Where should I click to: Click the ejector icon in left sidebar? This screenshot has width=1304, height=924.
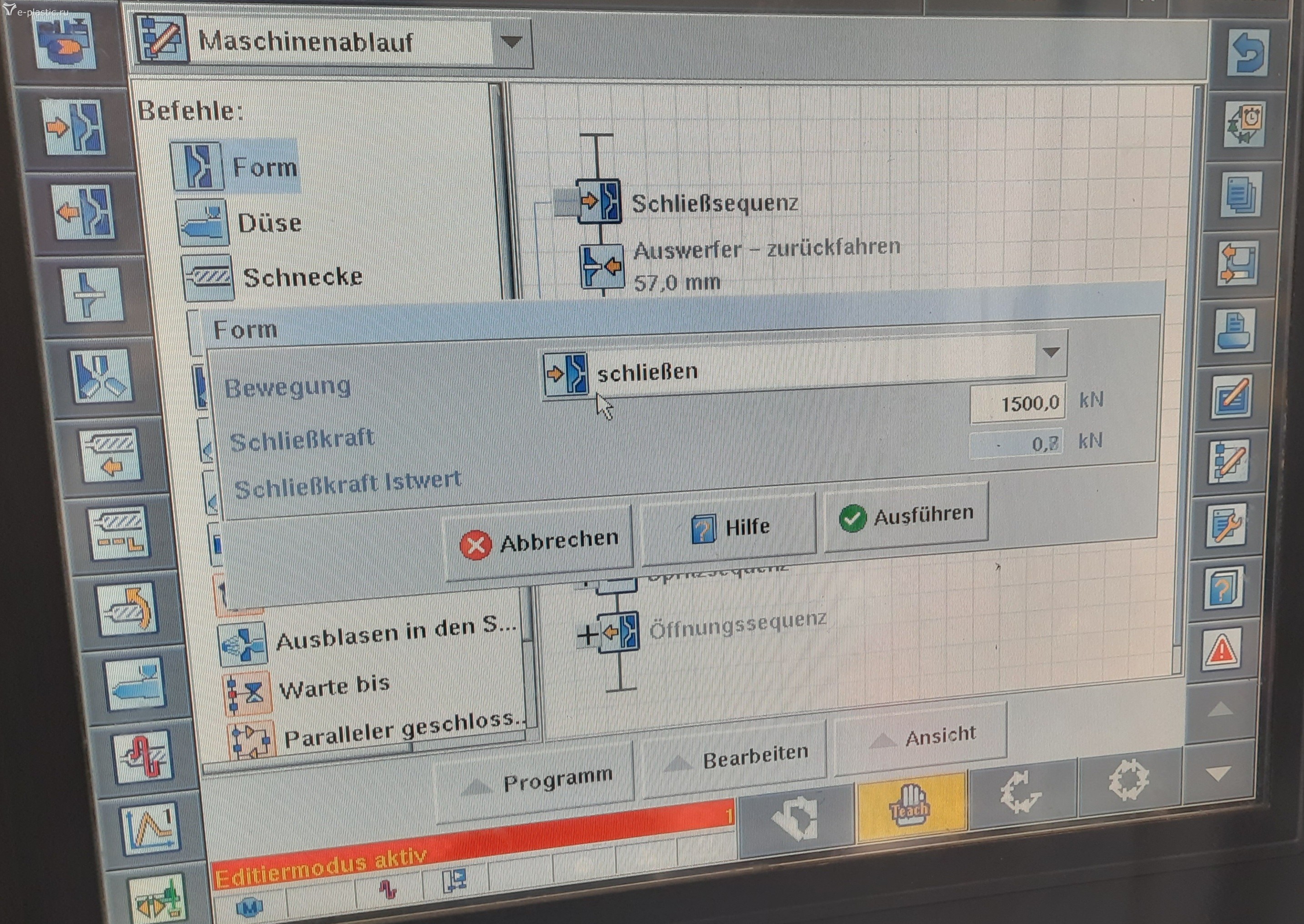coord(91,295)
